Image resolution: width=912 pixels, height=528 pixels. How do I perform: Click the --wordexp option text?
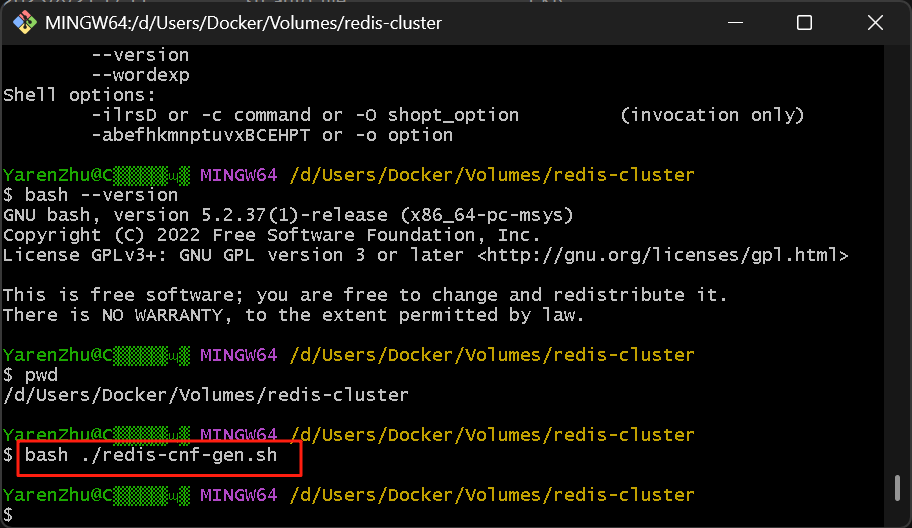pyautogui.click(x=140, y=75)
